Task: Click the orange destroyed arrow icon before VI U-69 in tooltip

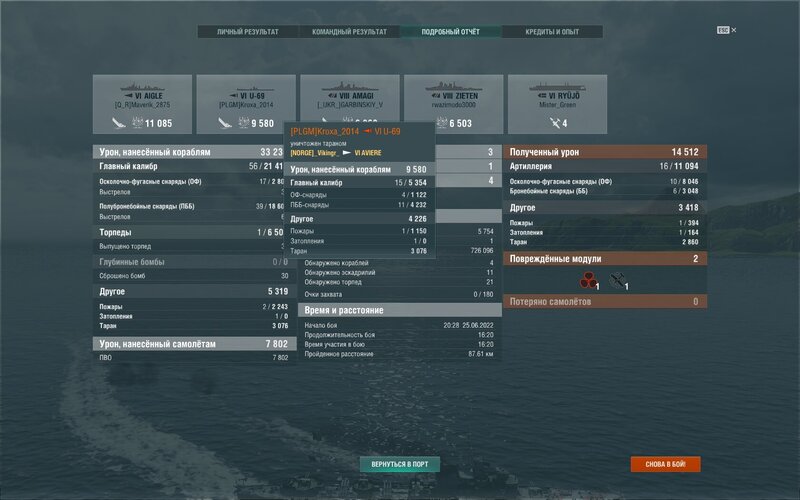Action: (367, 131)
